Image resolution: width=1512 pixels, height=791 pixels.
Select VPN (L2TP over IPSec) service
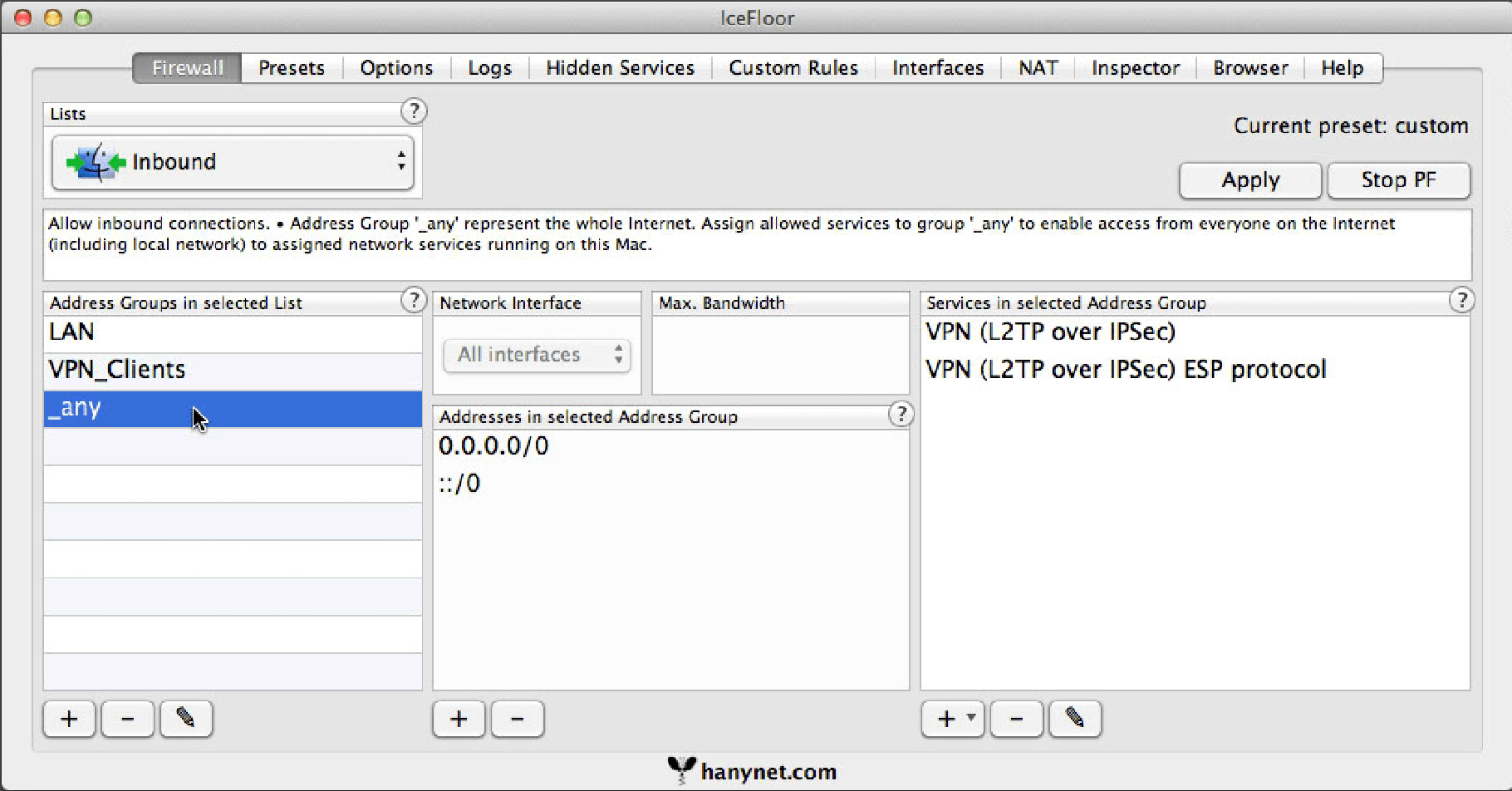point(1195,332)
